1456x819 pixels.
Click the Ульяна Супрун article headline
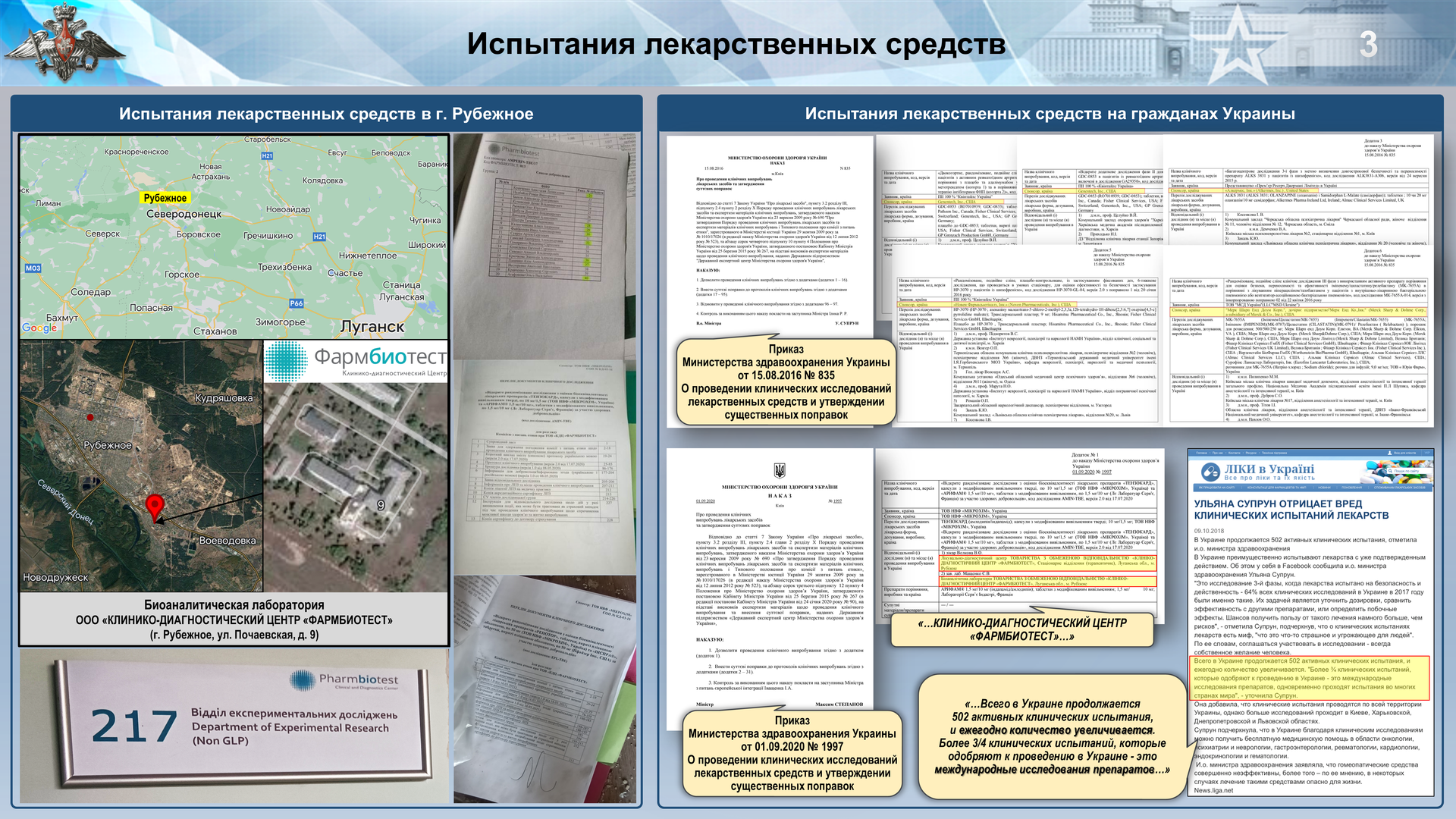1291,510
